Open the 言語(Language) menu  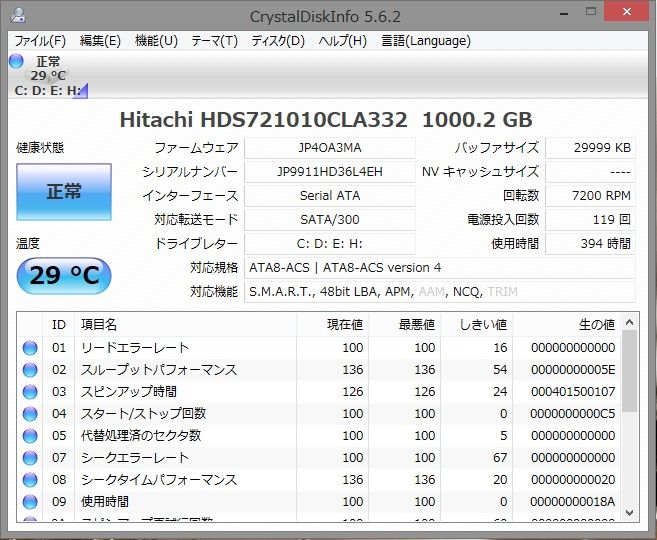(x=426, y=41)
